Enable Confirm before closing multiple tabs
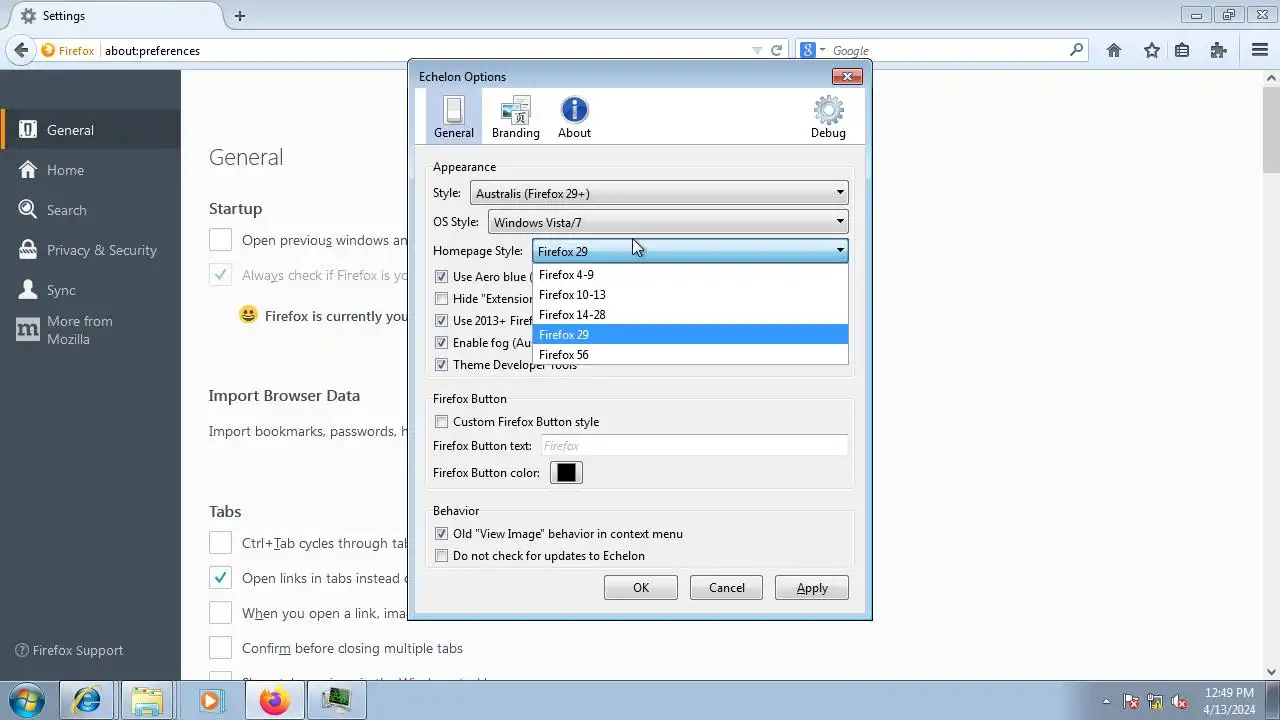The height and width of the screenshot is (720, 1280). click(x=220, y=648)
